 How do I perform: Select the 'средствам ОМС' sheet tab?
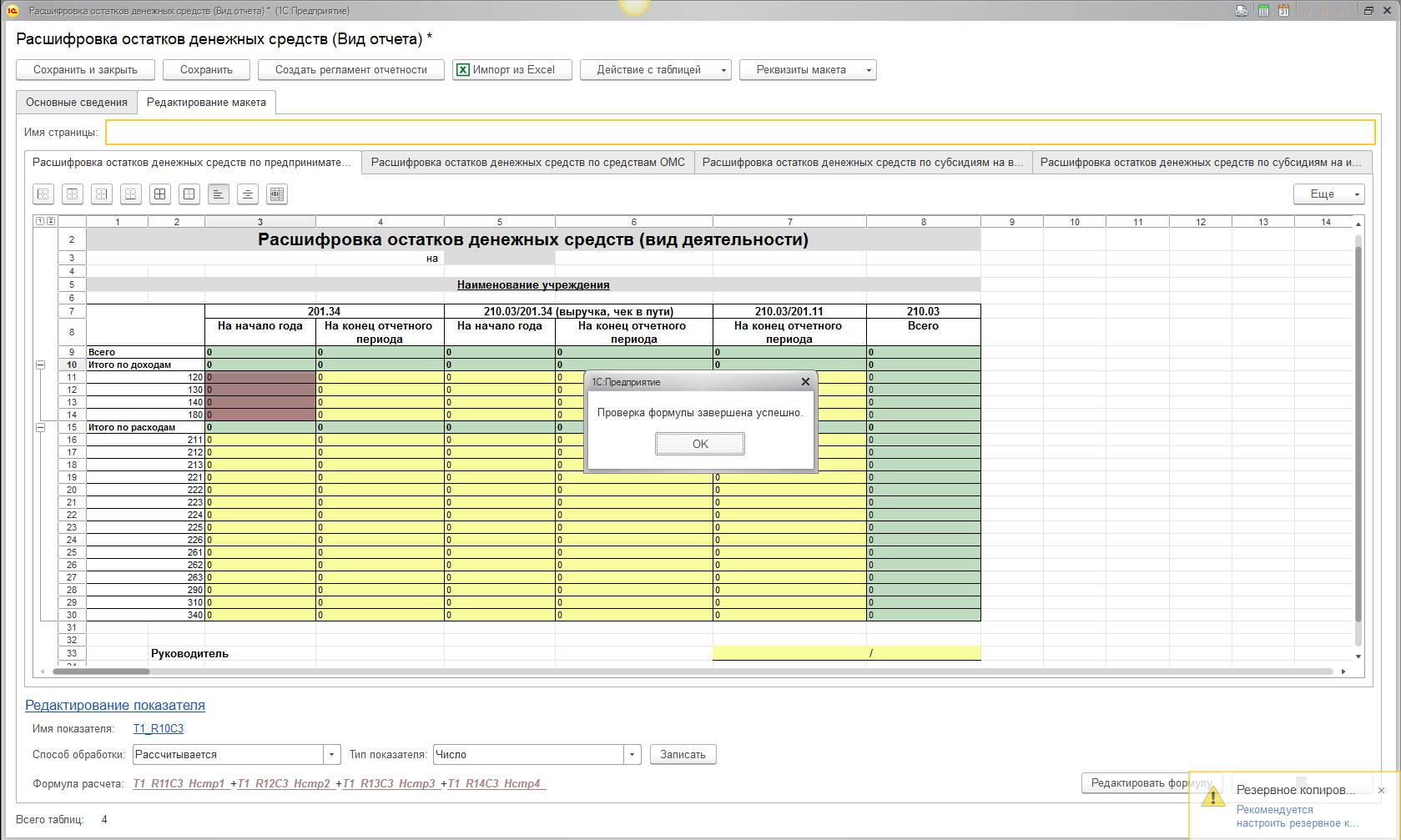pyautogui.click(x=527, y=163)
